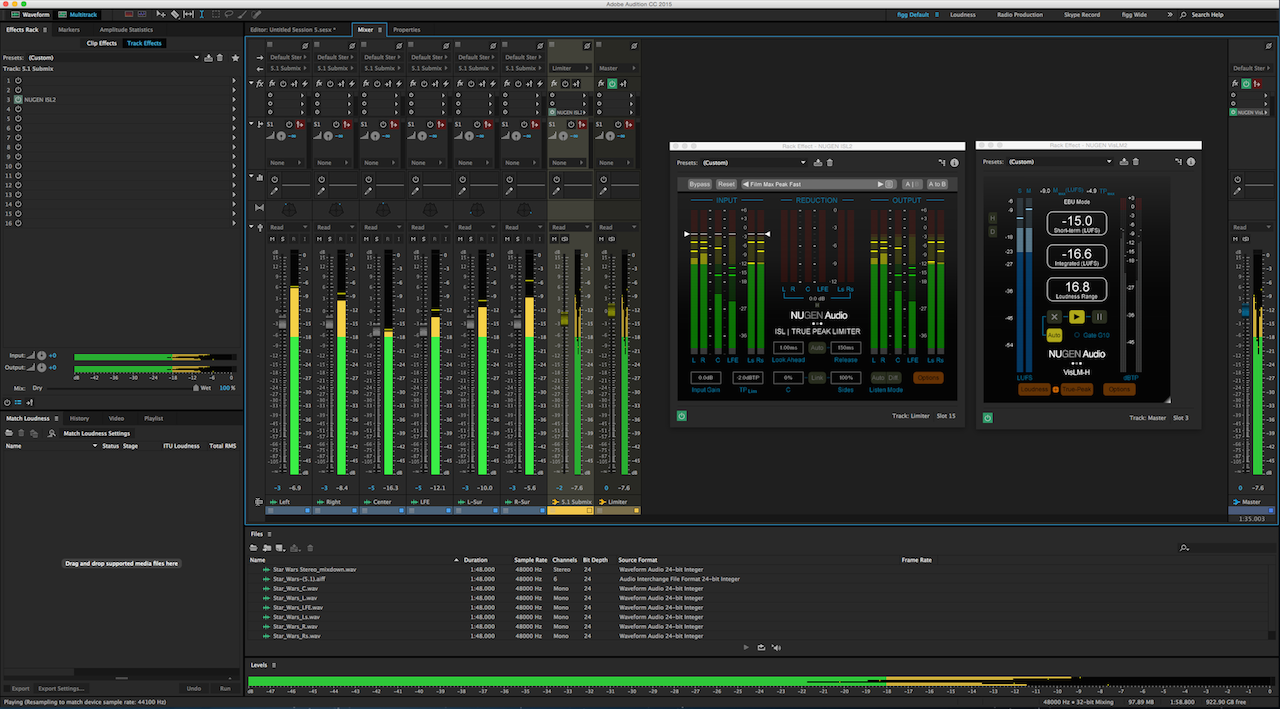Open the Properties tab

[406, 30]
